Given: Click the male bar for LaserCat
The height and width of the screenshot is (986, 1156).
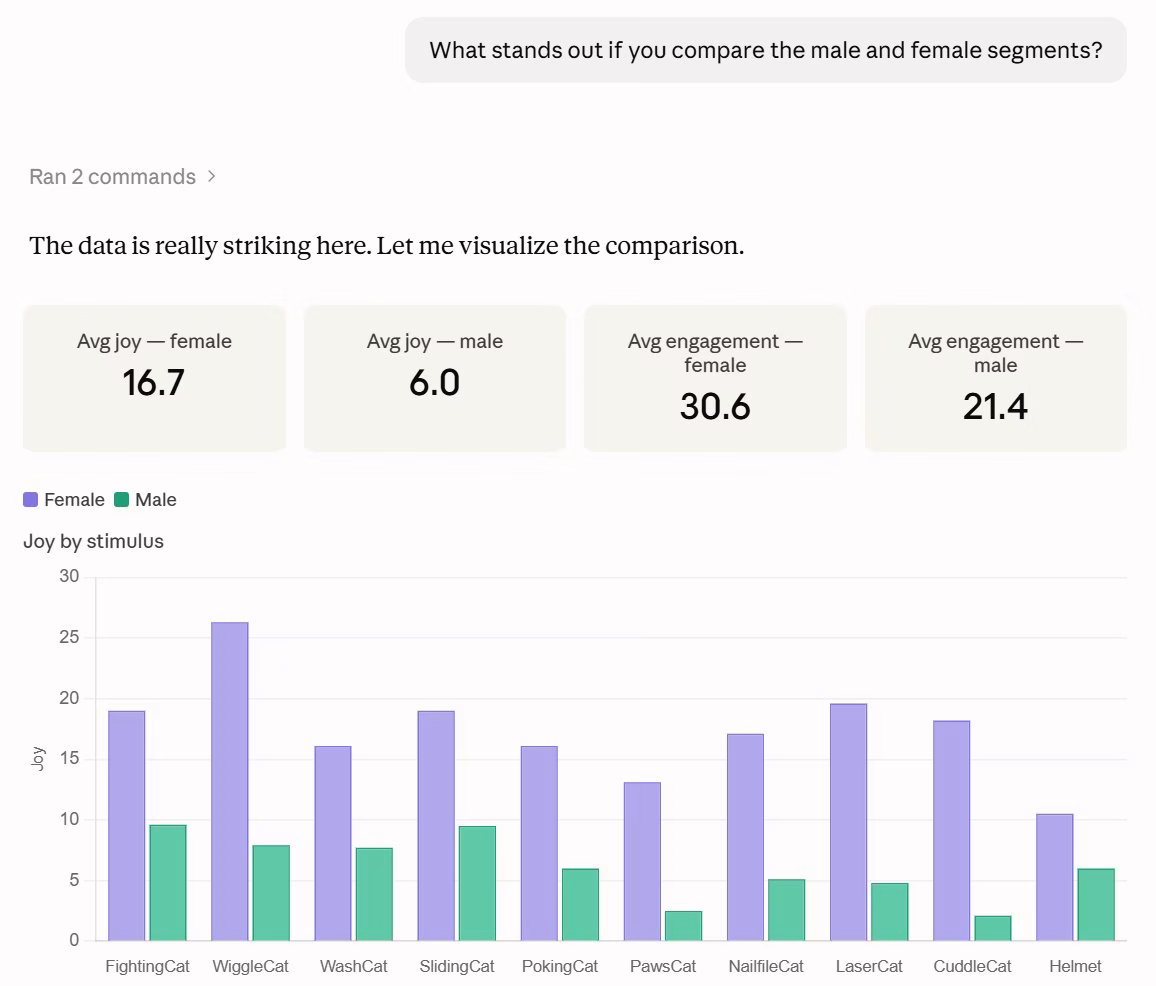Looking at the screenshot, I should [x=890, y=912].
